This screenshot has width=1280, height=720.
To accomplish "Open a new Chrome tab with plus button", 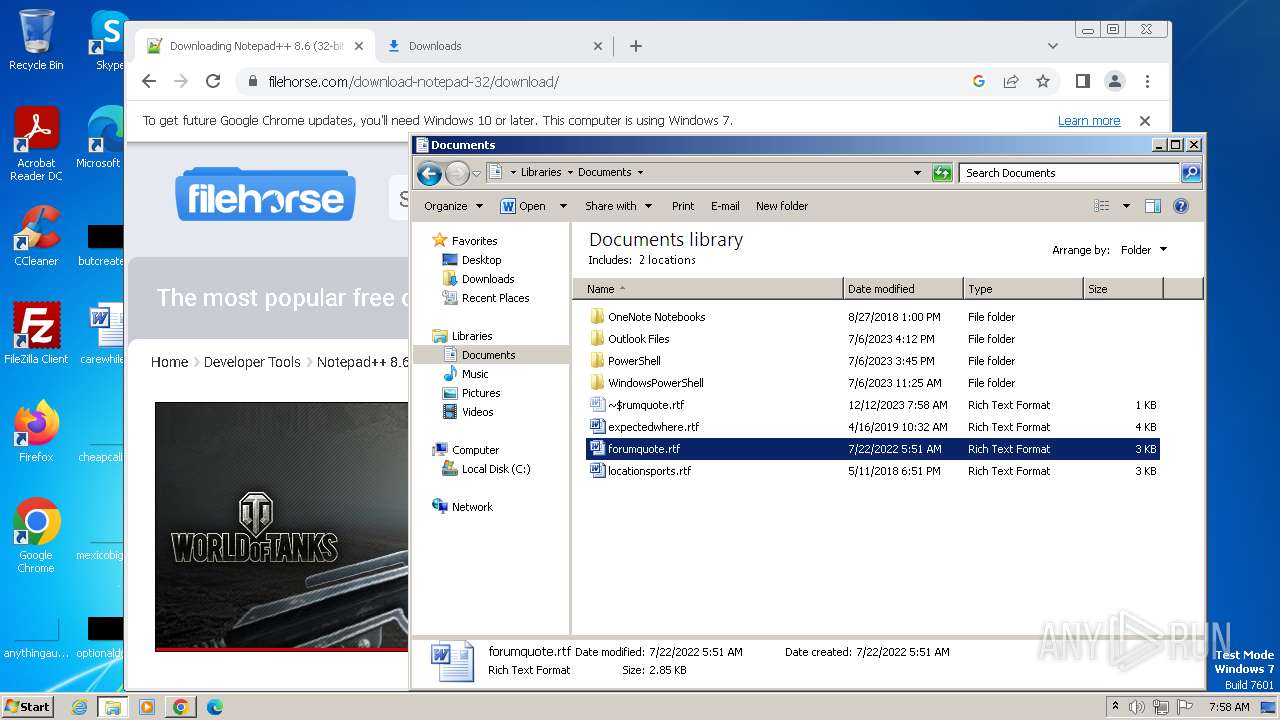I will tap(635, 46).
